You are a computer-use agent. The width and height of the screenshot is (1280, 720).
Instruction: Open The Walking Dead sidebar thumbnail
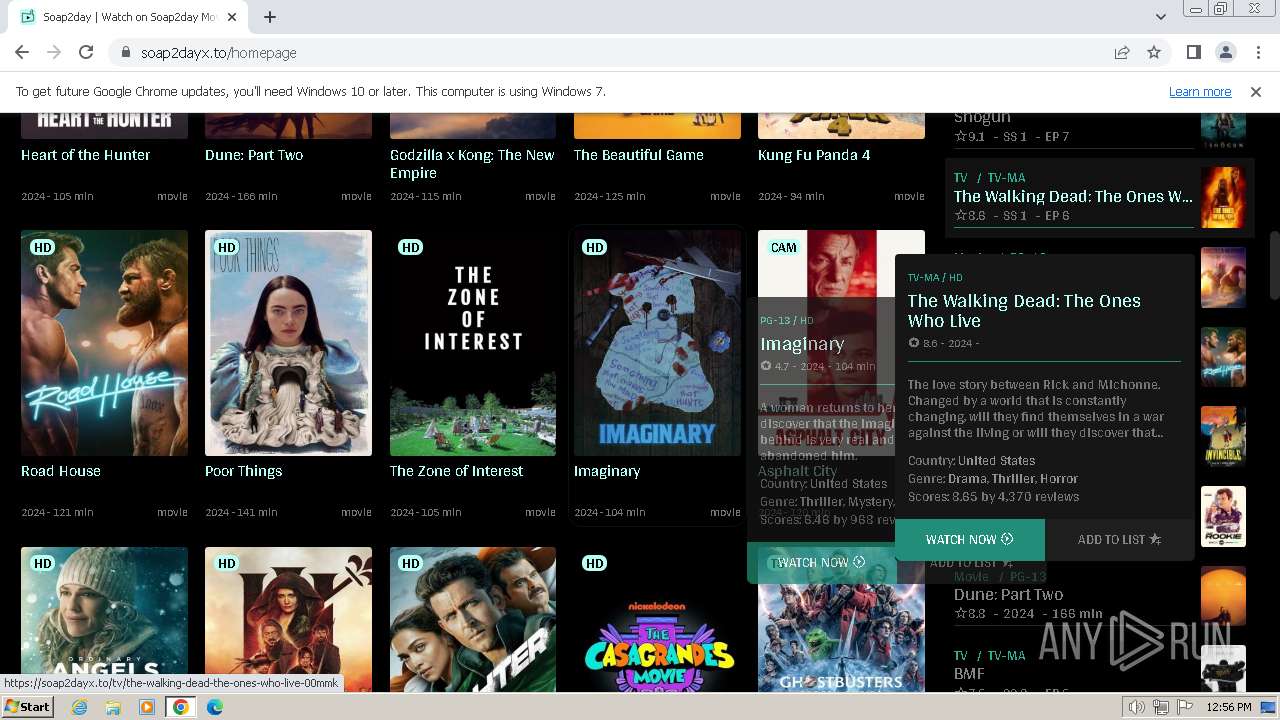point(1223,197)
